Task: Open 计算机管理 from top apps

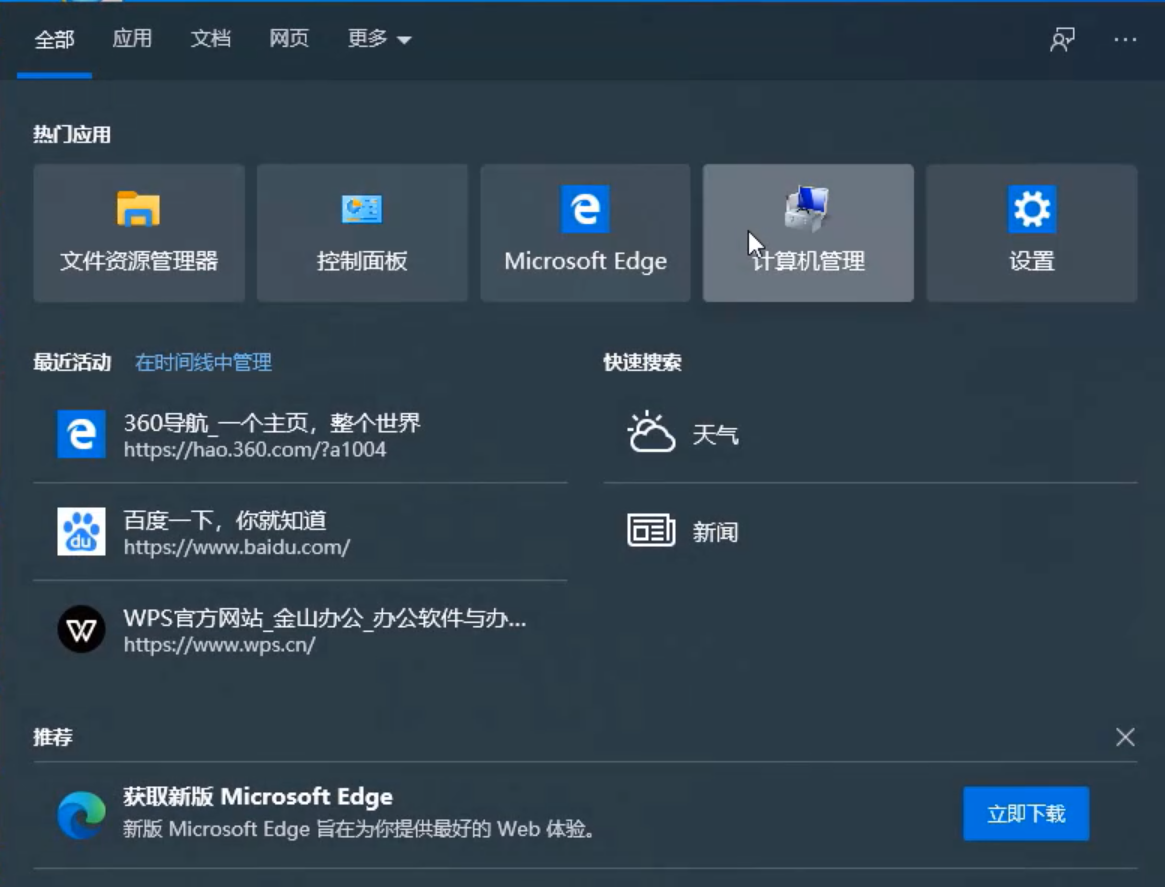Action: coord(808,233)
